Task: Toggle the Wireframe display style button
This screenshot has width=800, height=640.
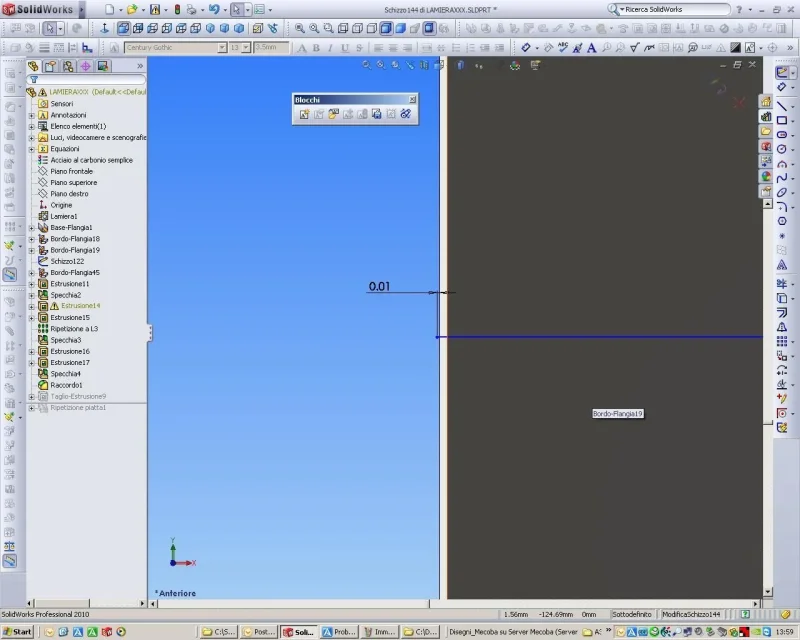Action: (x=343, y=28)
